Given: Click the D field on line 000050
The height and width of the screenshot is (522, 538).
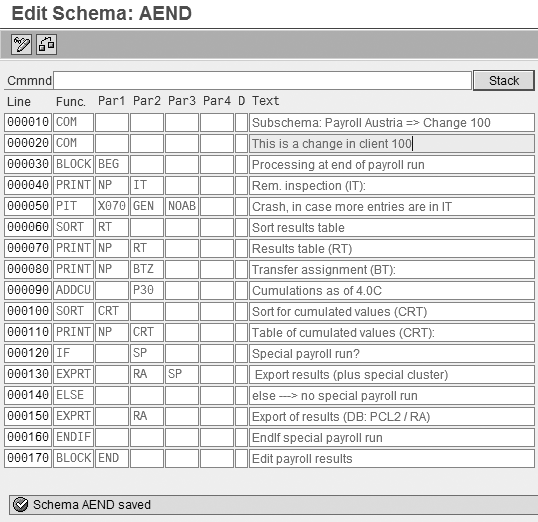Looking at the screenshot, I should click(x=241, y=206).
